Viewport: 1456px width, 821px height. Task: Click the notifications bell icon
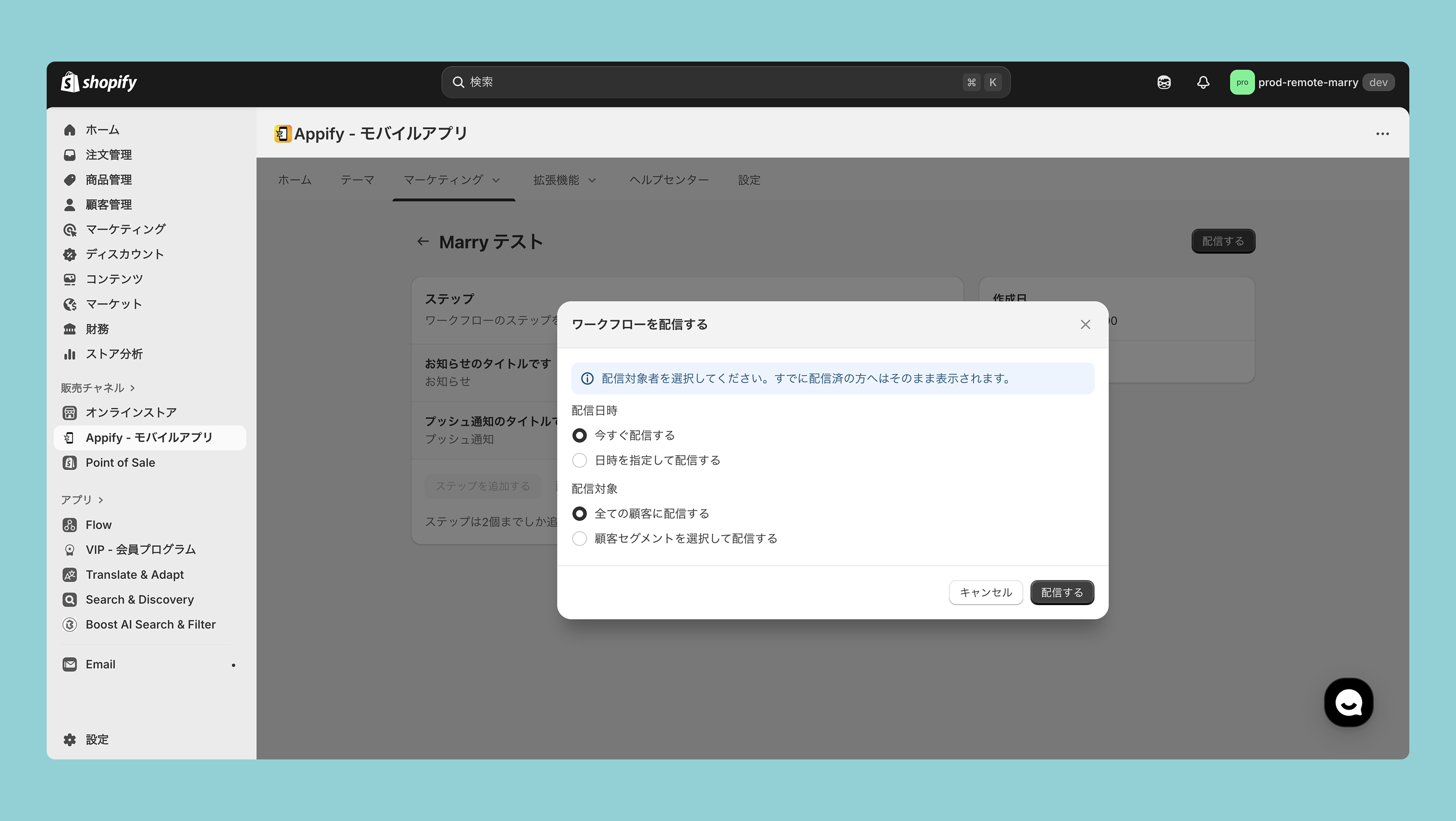coord(1203,83)
